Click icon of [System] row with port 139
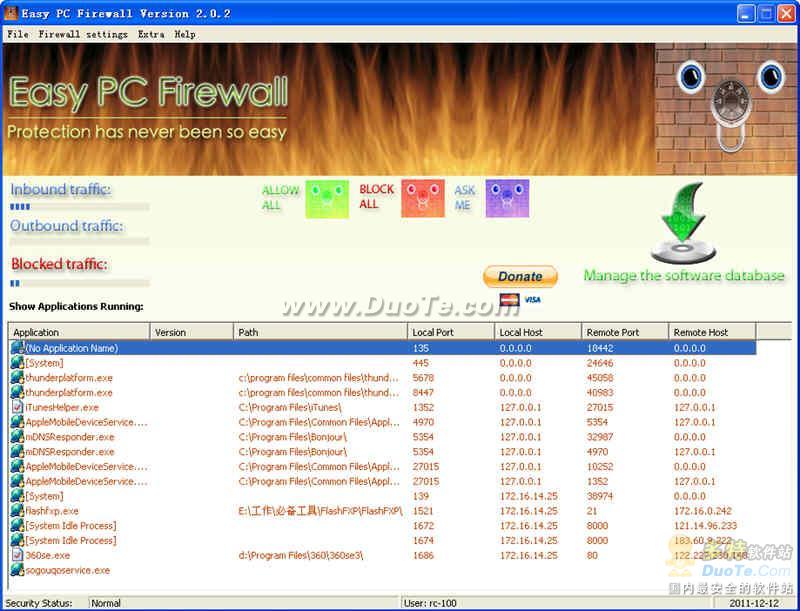 point(17,496)
